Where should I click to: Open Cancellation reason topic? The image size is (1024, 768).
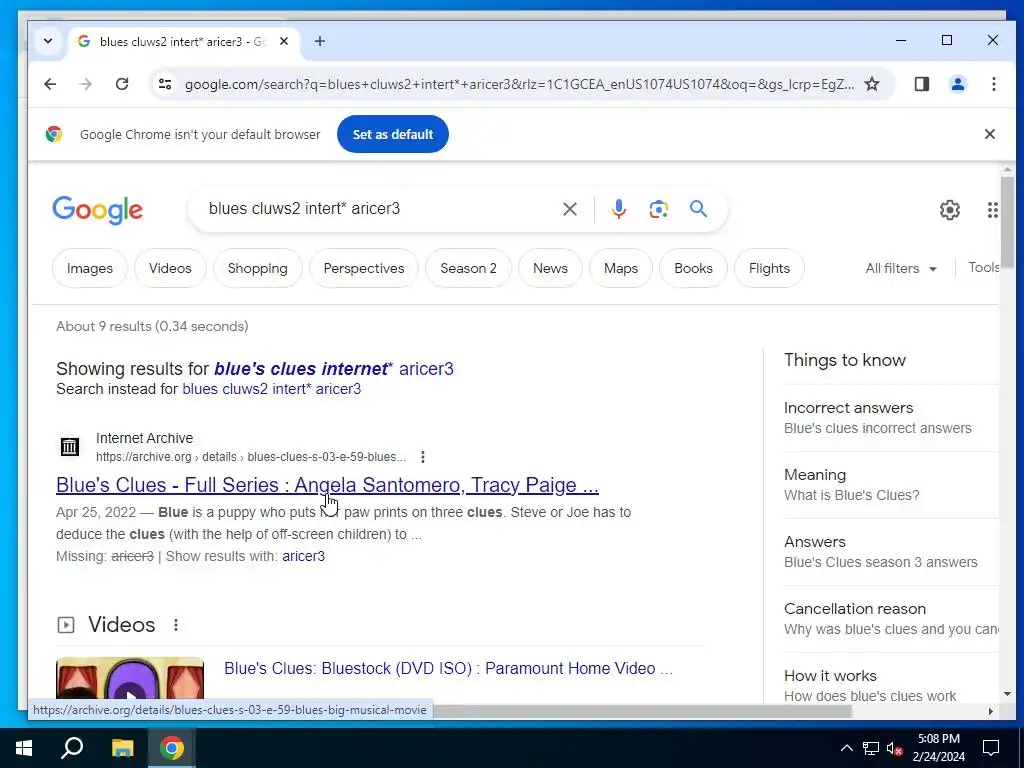point(891,618)
